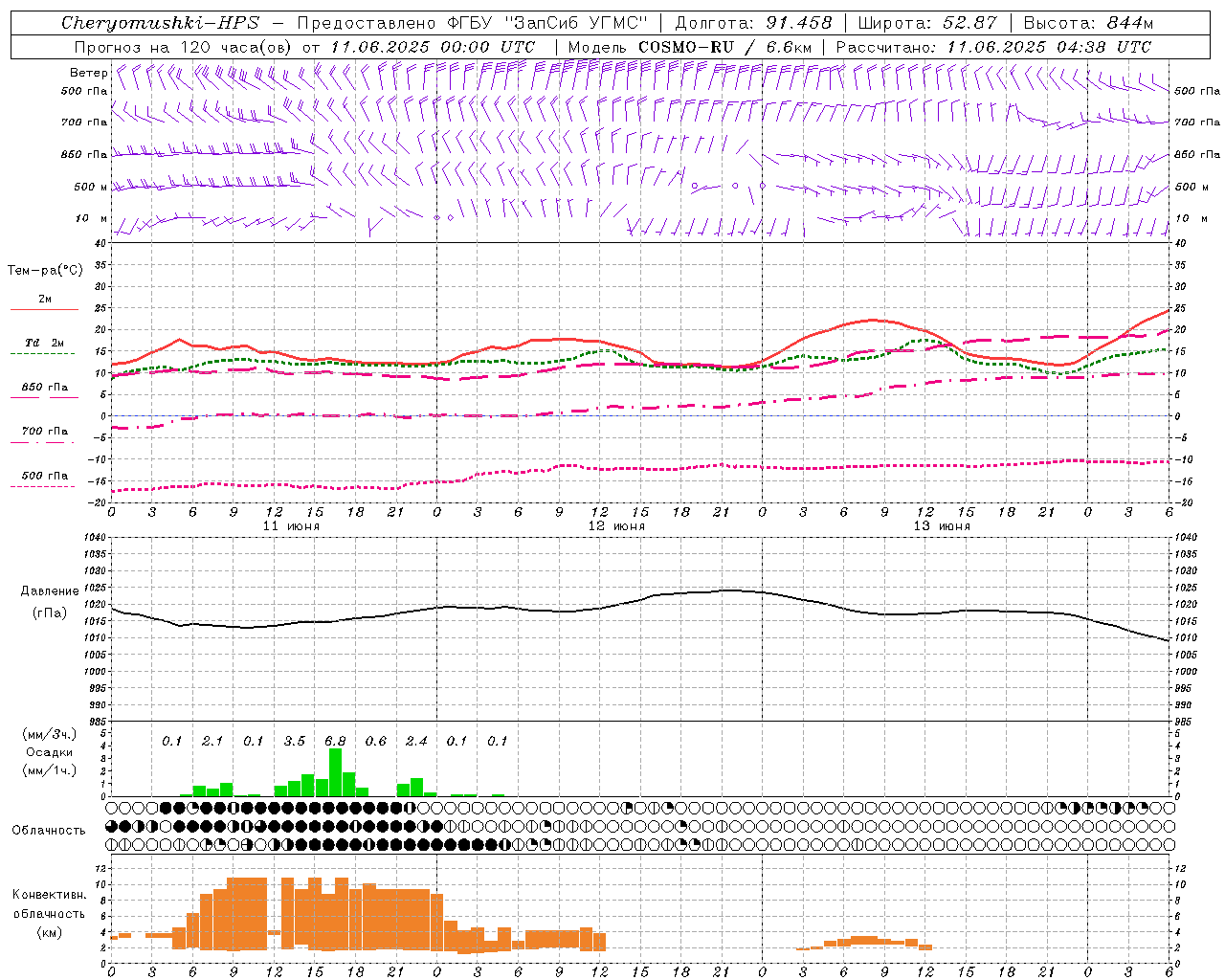Viewport: 1225px width, 980px height.
Task: Click the Широта: 52.87 latitude value
Action: tap(927, 23)
